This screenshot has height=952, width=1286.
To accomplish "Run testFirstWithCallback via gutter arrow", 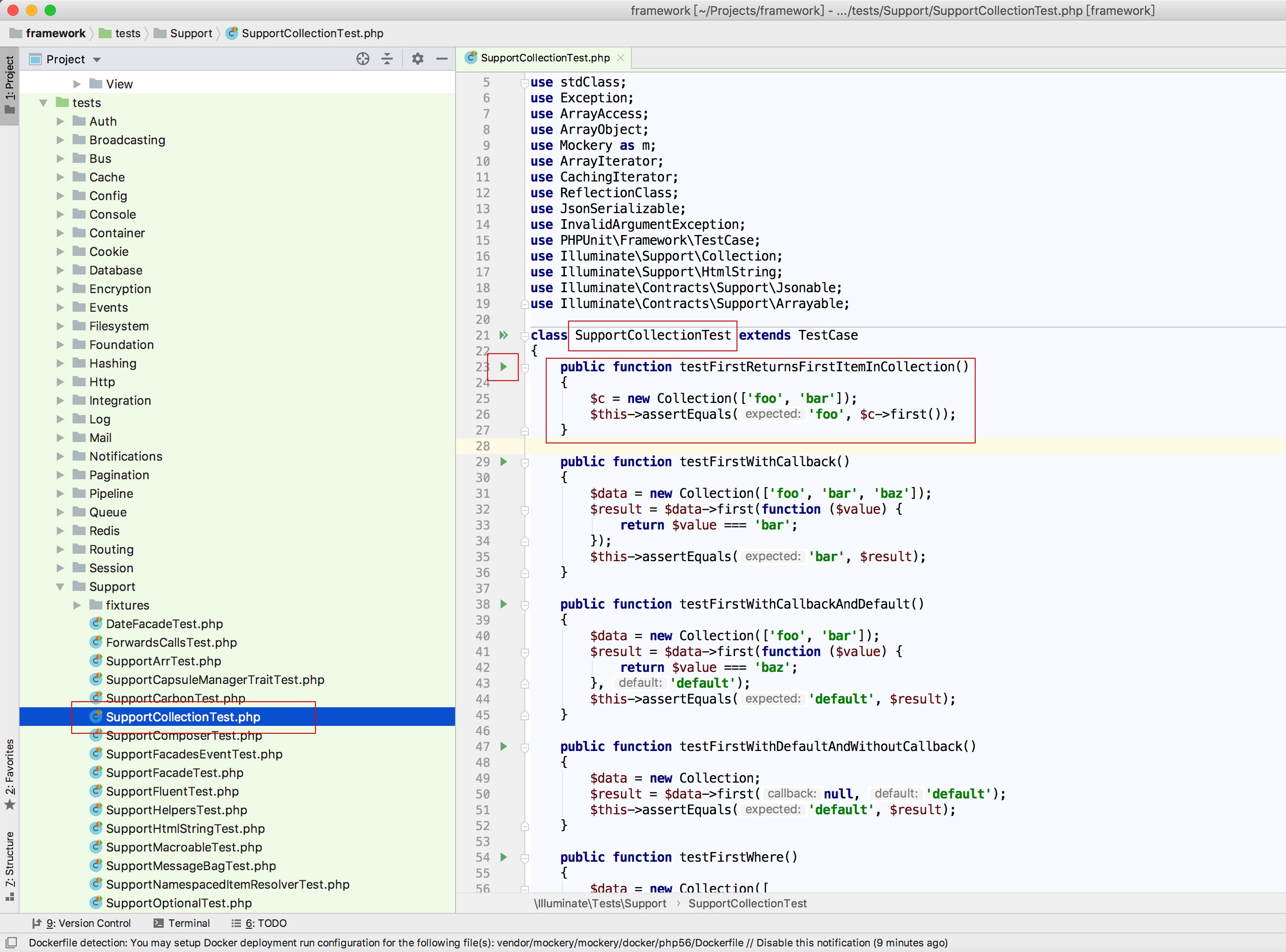I will click(503, 462).
